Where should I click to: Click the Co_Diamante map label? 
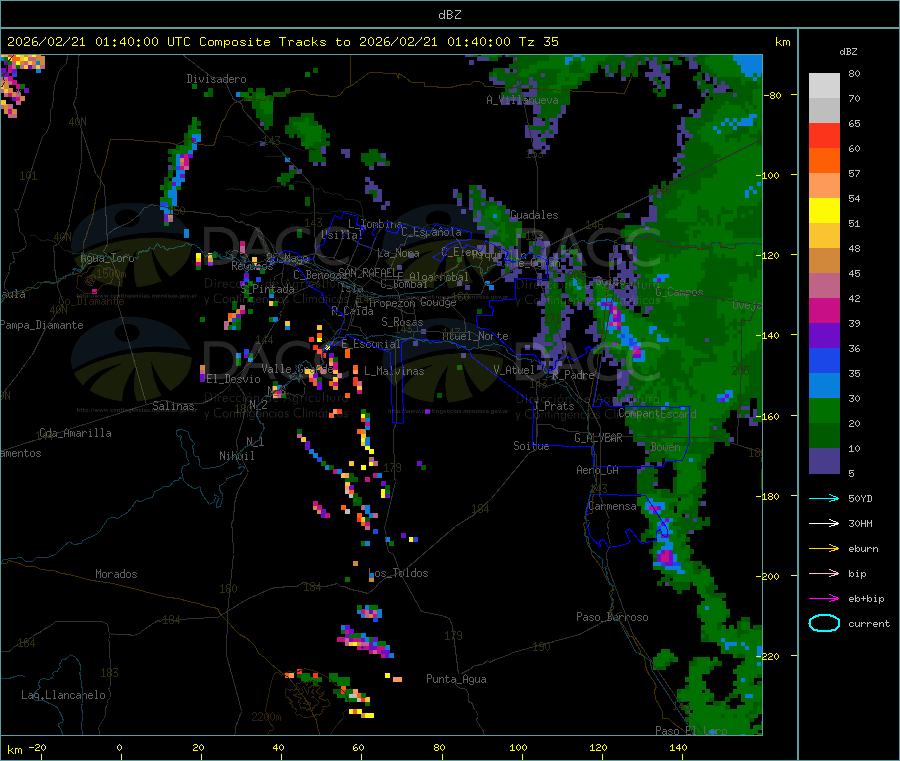tap(91, 301)
